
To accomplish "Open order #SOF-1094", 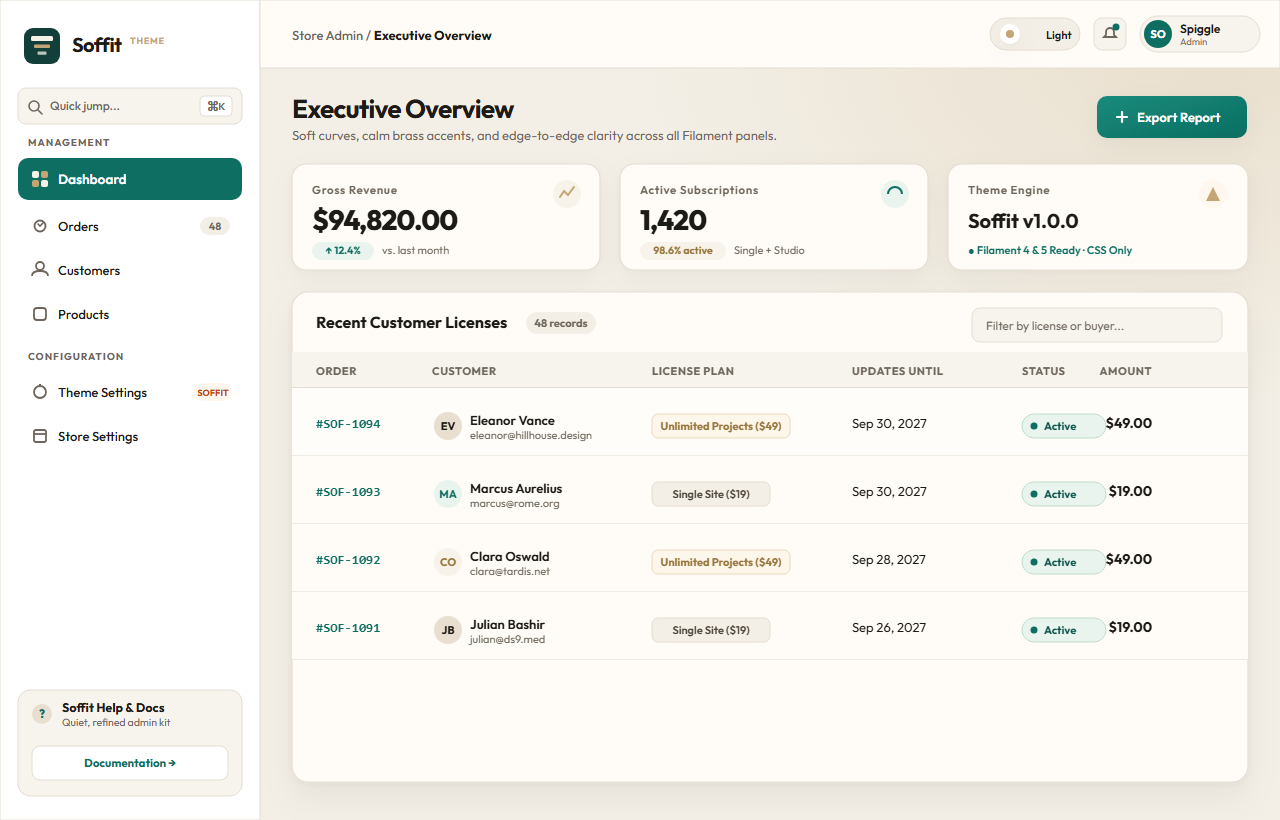I will pos(348,424).
